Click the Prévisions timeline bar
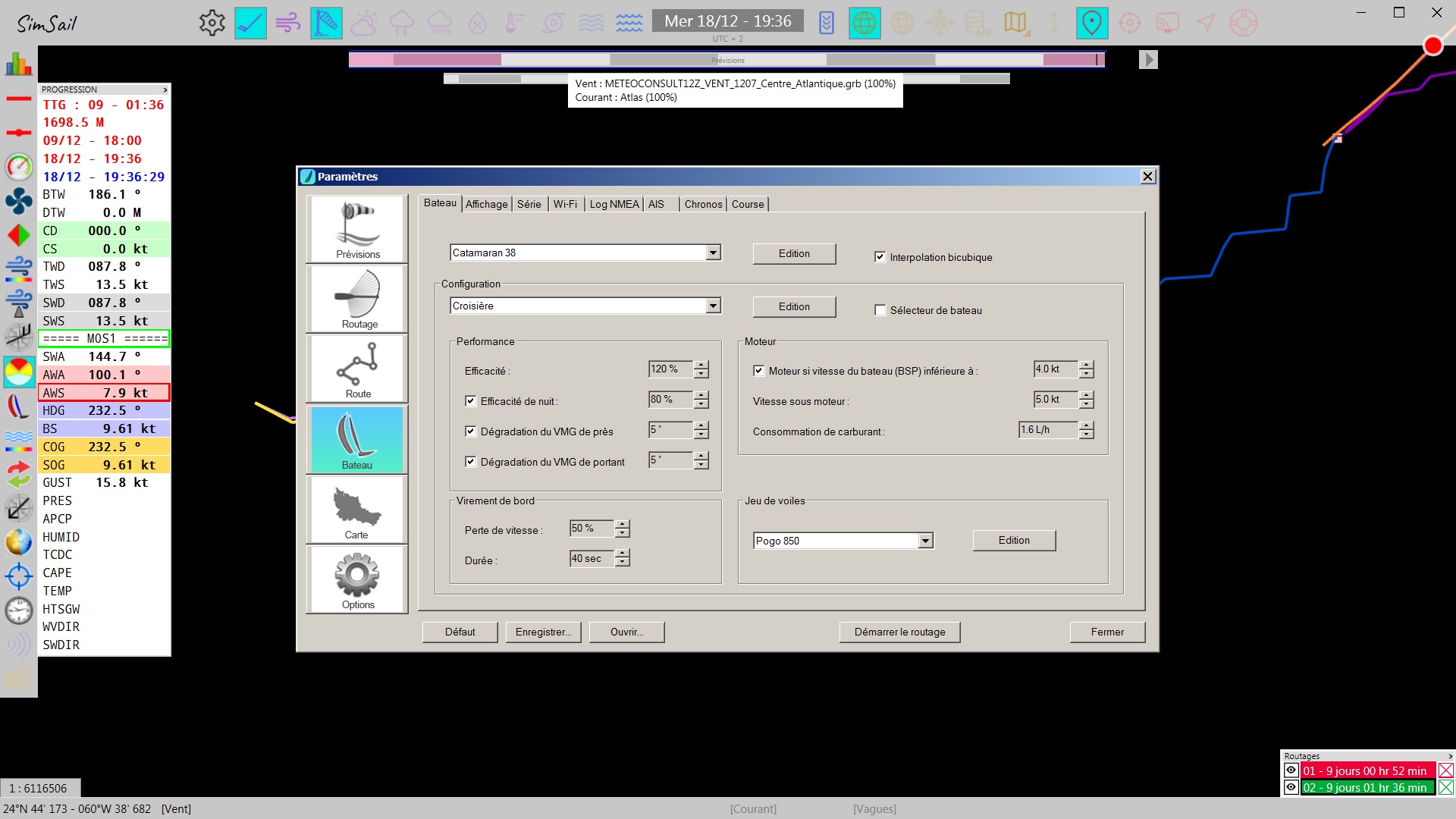 pos(726,60)
